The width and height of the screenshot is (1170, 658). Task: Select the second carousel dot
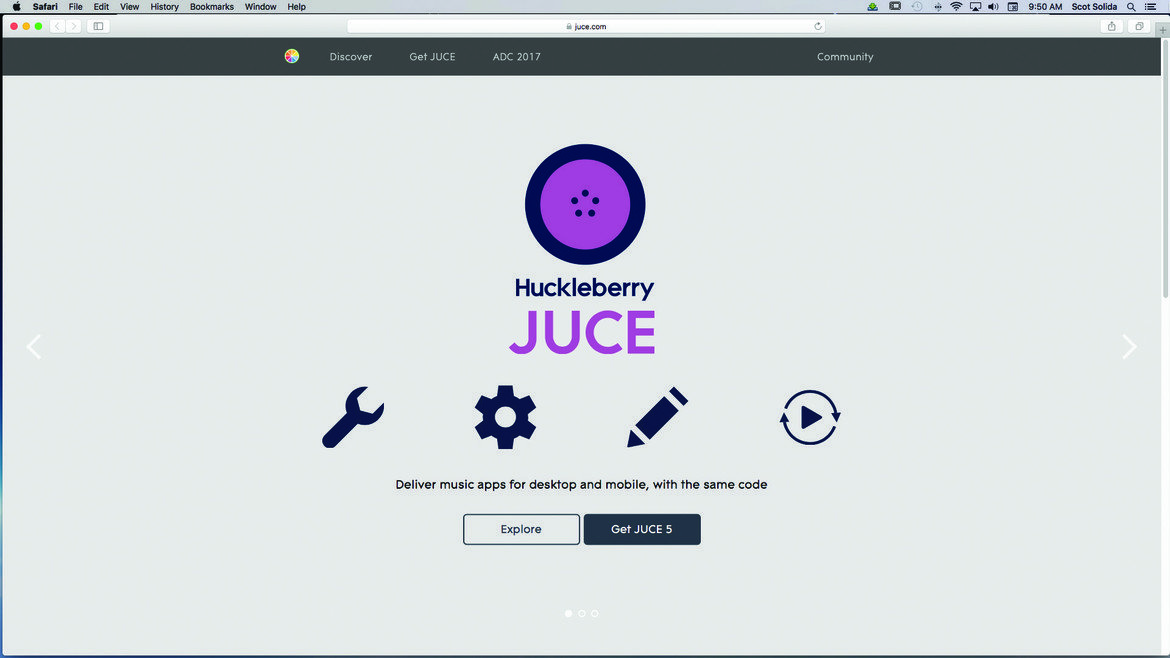tap(582, 613)
